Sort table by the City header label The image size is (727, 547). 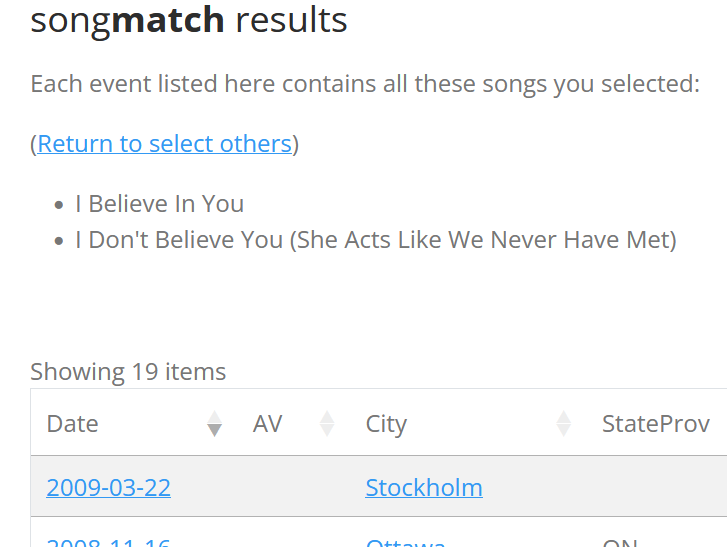(386, 424)
